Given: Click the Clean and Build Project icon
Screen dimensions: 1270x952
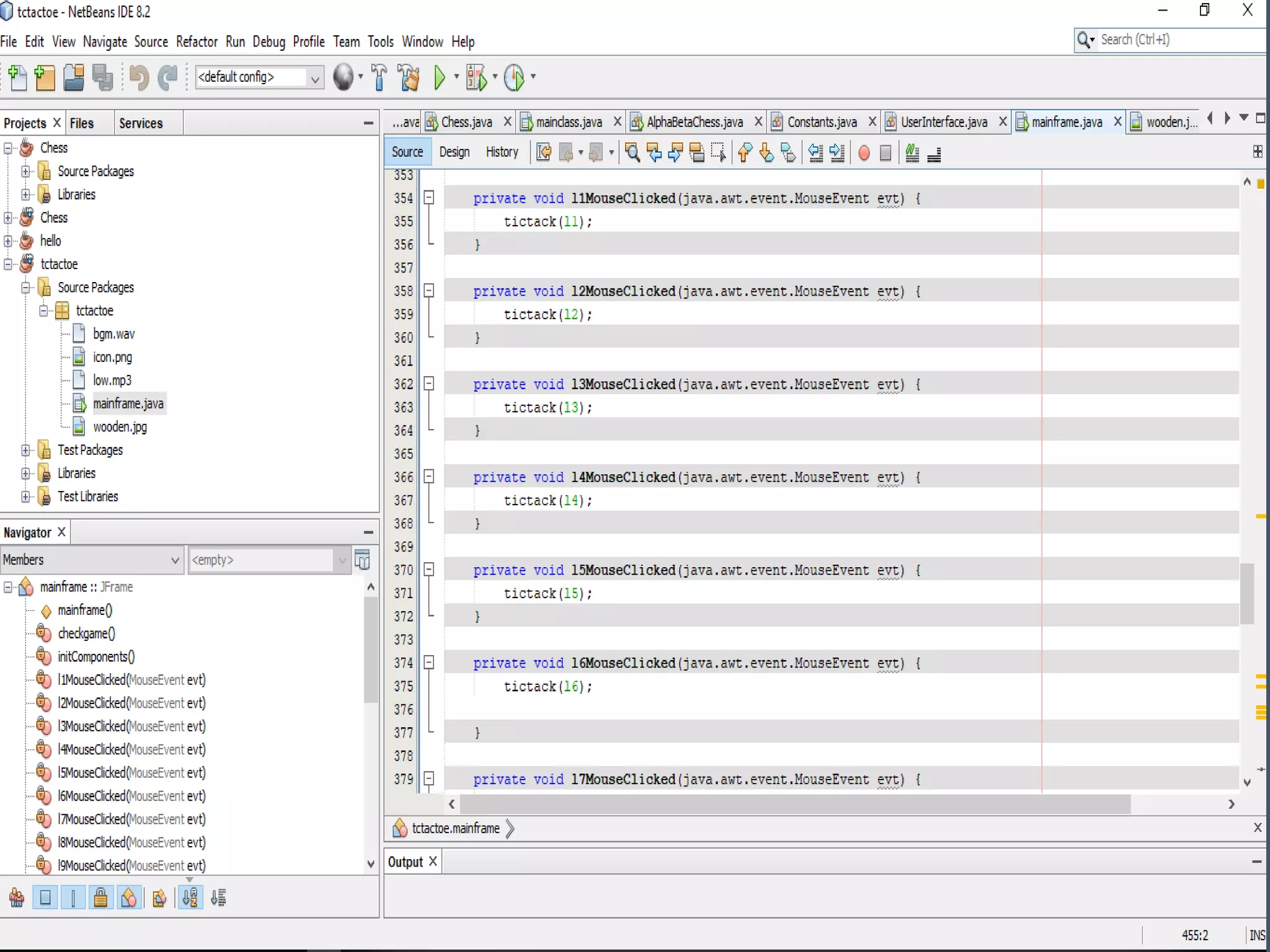Looking at the screenshot, I should (x=409, y=77).
